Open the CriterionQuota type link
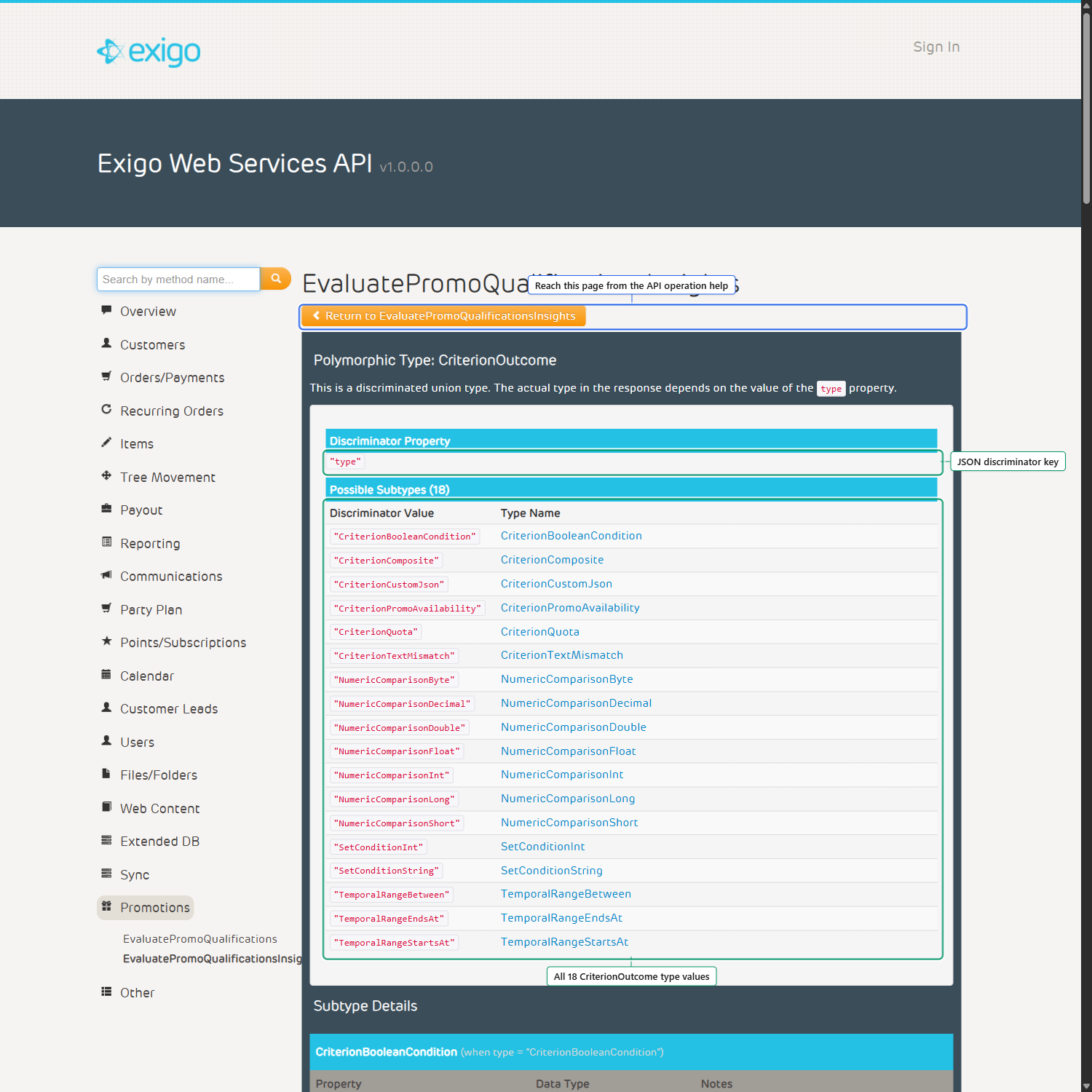Screen dimensions: 1092x1092 [x=540, y=632]
